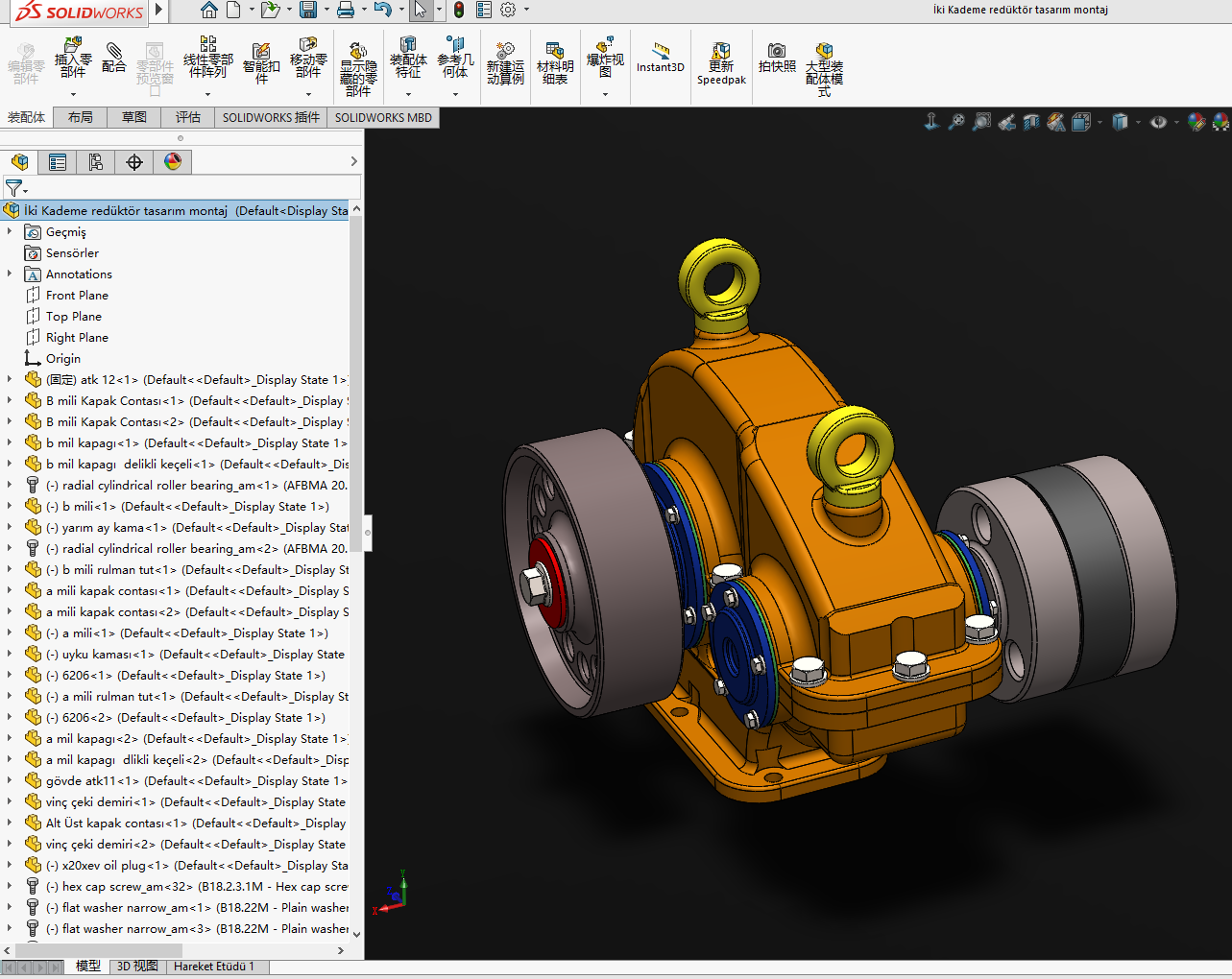Screen dimensions: 1232x979
Task: Expand the Annotations folder in the tree
Action: pyautogui.click(x=10, y=274)
